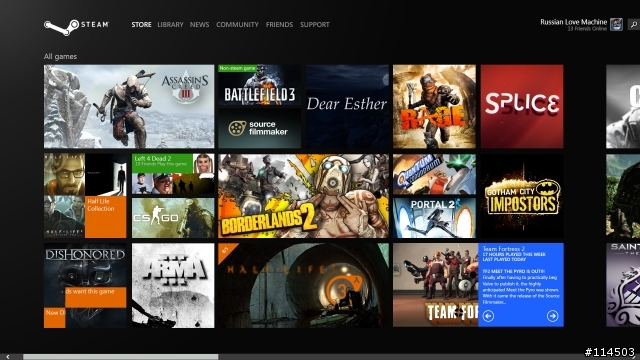Open the Battlefield 3 tile
This screenshot has height=360, width=640.
(259, 85)
